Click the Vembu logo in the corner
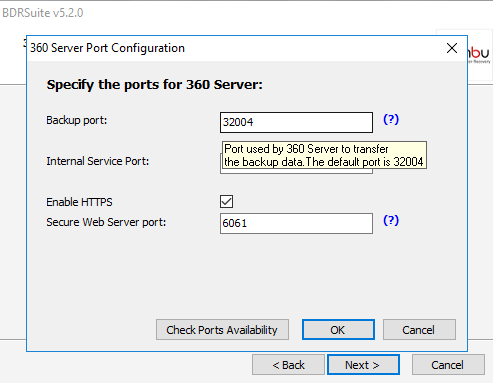 tap(479, 55)
